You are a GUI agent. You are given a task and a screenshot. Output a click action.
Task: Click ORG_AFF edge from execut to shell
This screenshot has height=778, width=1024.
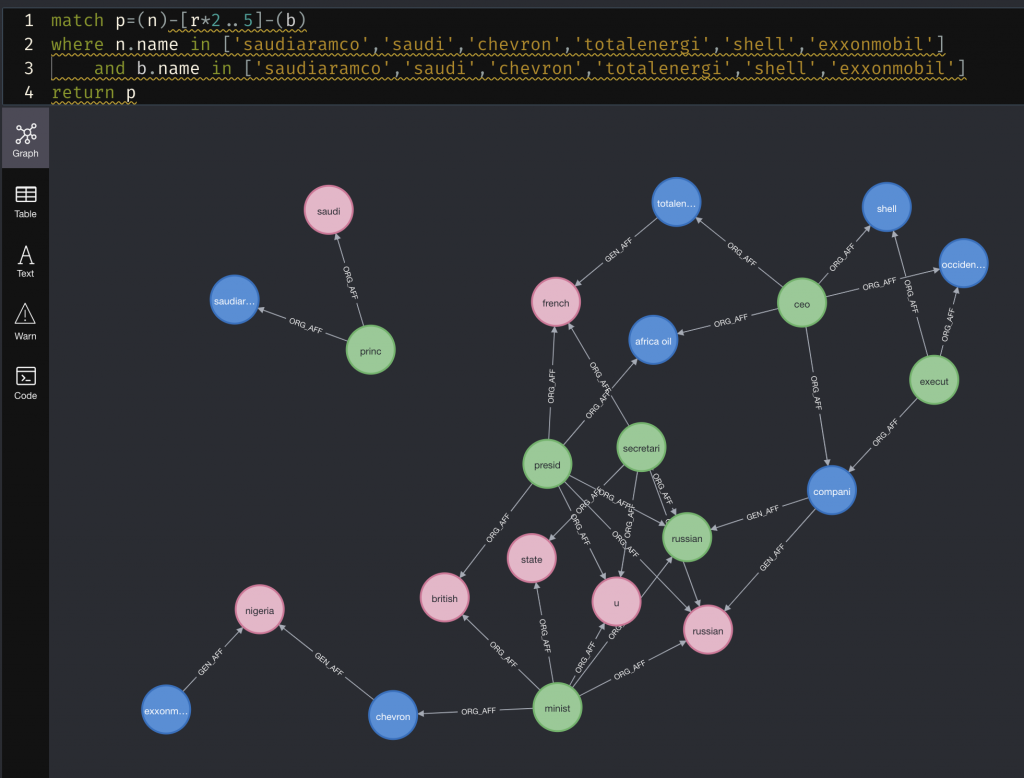[x=911, y=296]
